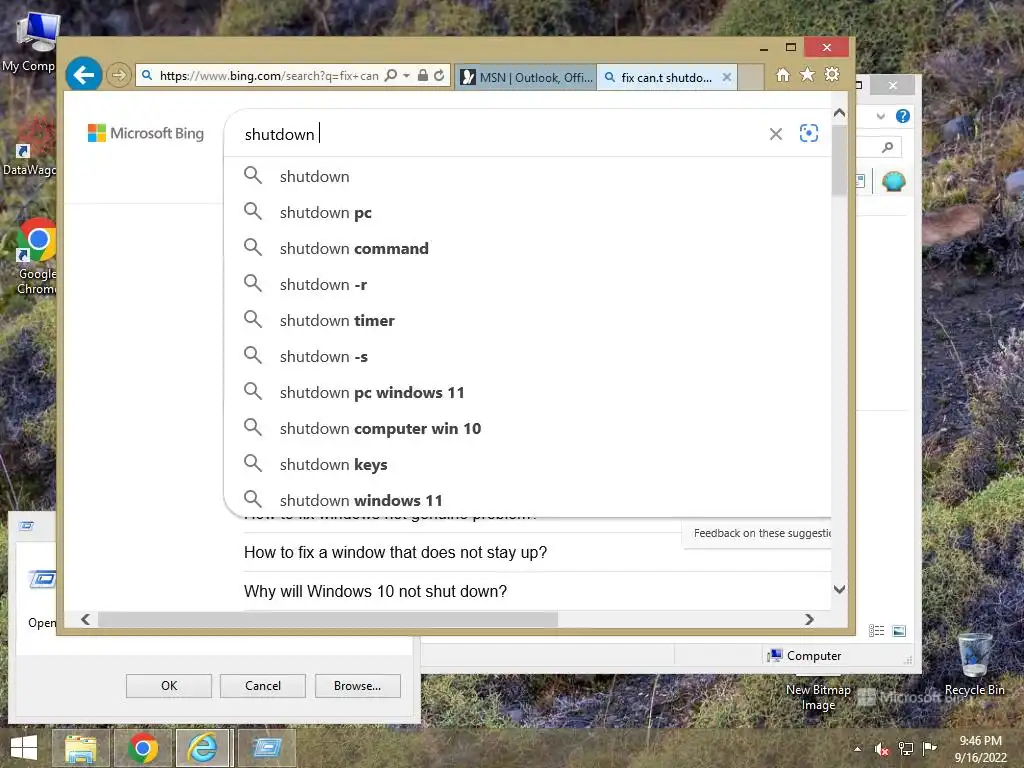
Task: Choose 'shutdown computer win 10' suggestion
Action: tap(528, 428)
